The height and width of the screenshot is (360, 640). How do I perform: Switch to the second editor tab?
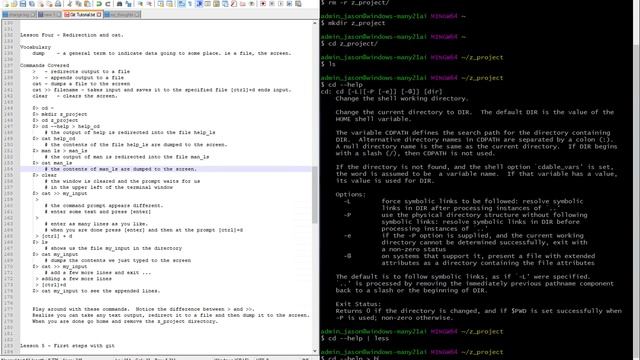(49, 15)
